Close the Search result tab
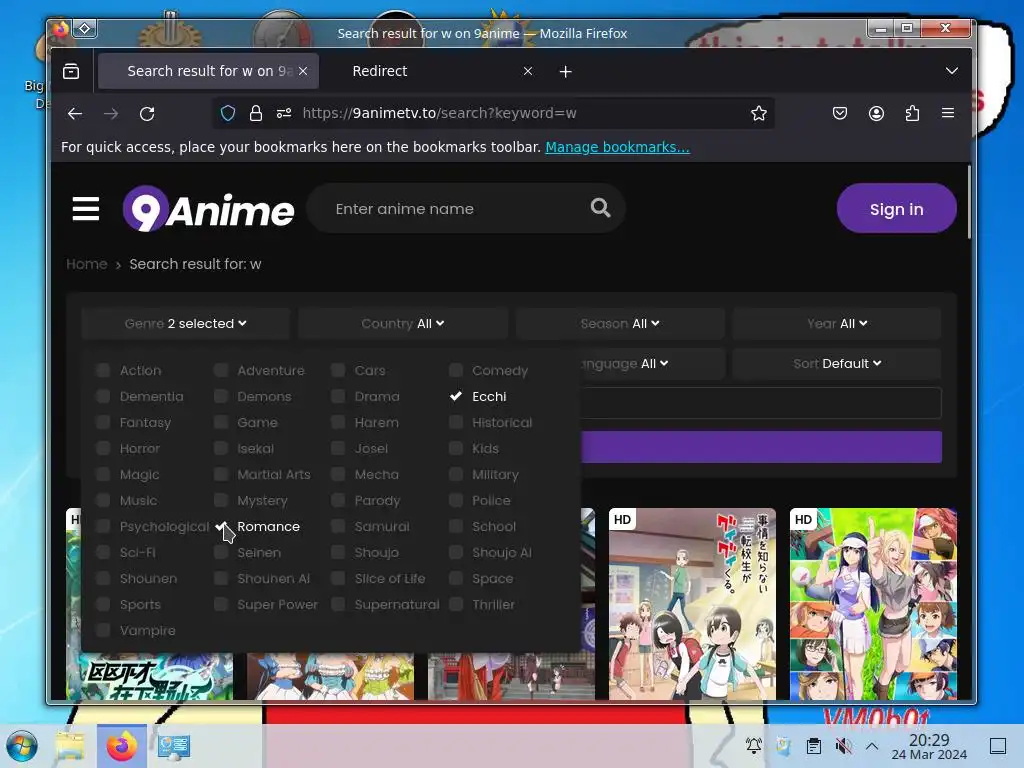Viewport: 1024px width, 768px height. (303, 71)
